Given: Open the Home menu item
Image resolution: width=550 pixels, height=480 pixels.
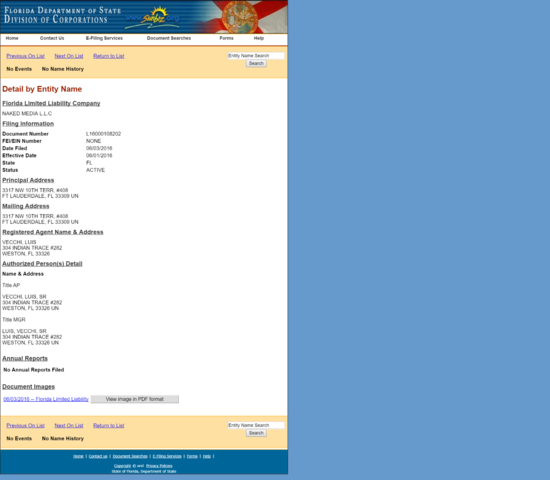Looking at the screenshot, I should tap(12, 38).
